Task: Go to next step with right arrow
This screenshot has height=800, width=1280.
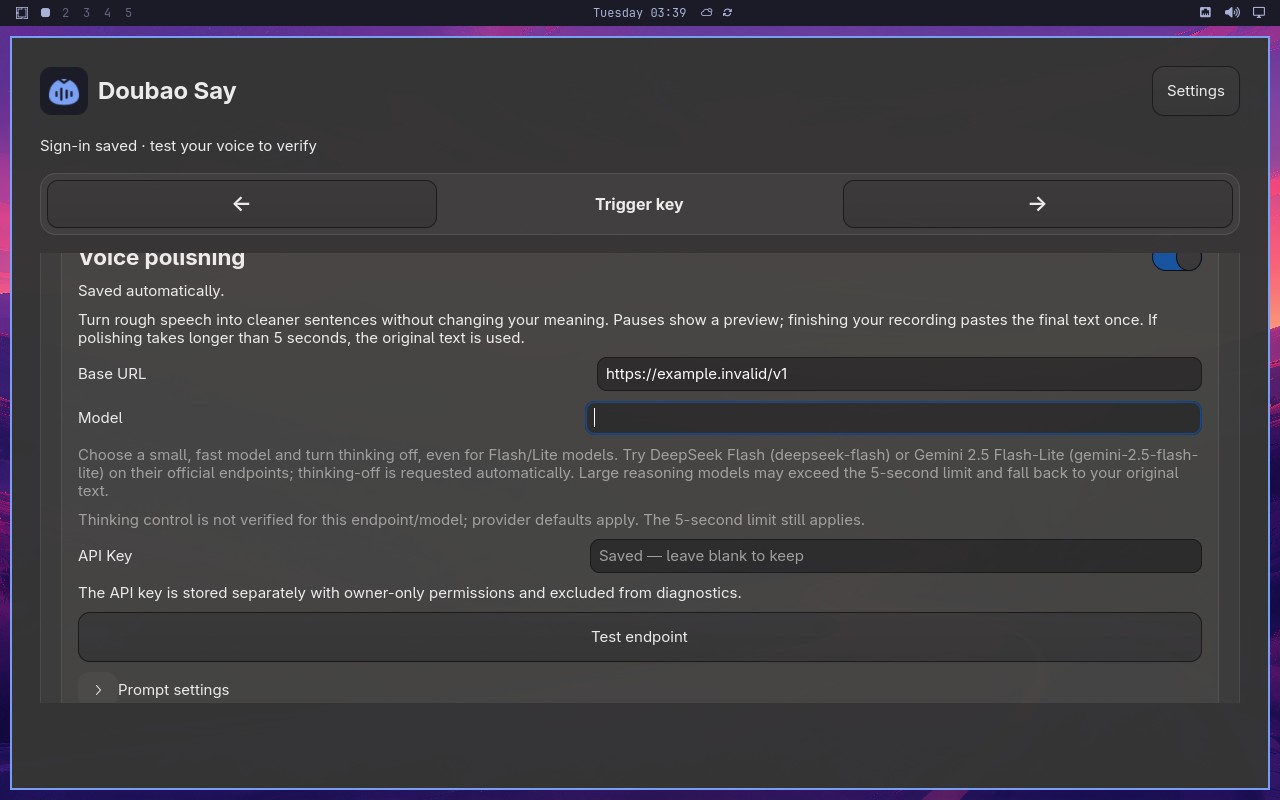Action: (x=1037, y=204)
